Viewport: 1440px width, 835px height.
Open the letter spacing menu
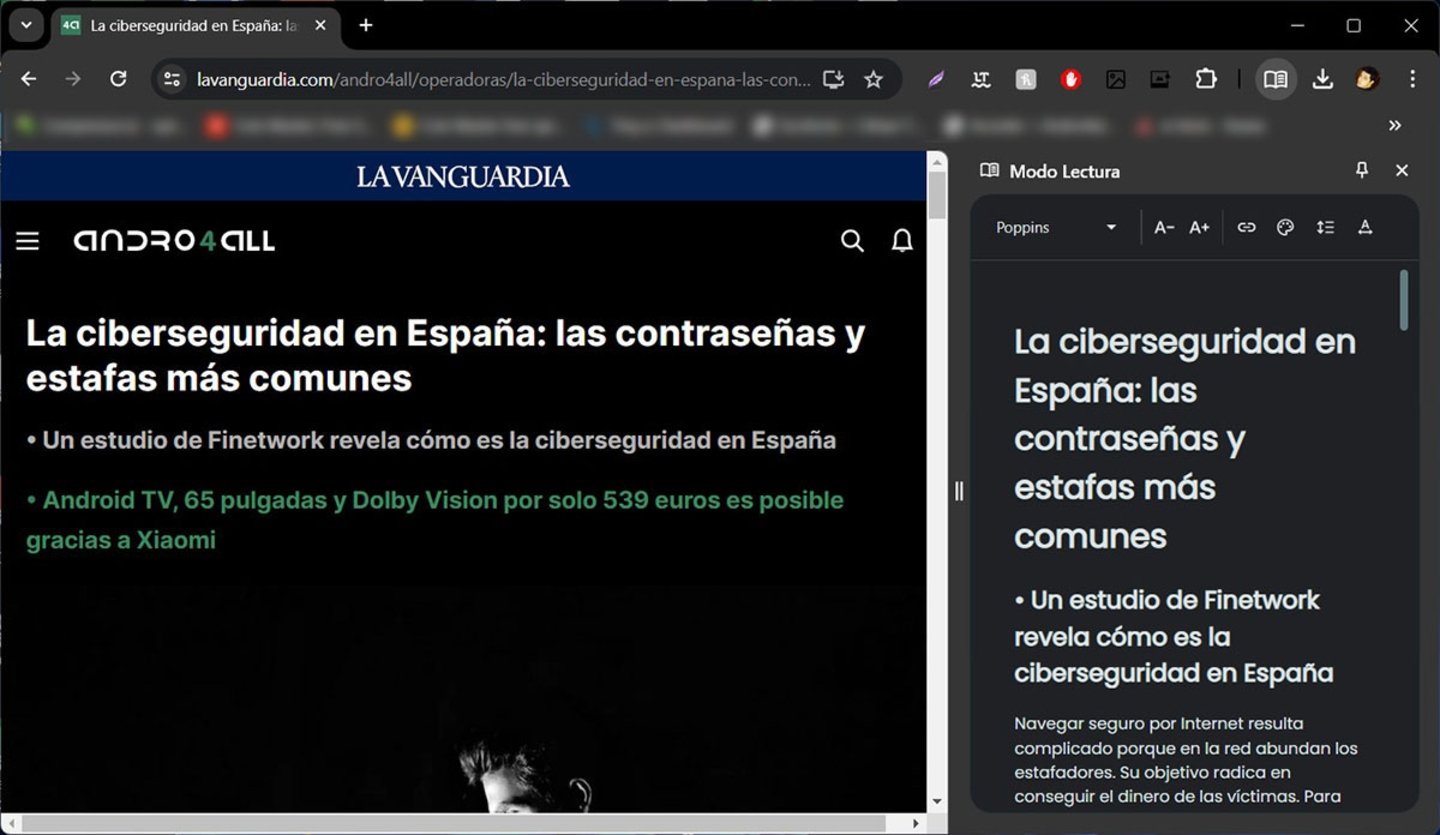coord(1365,228)
